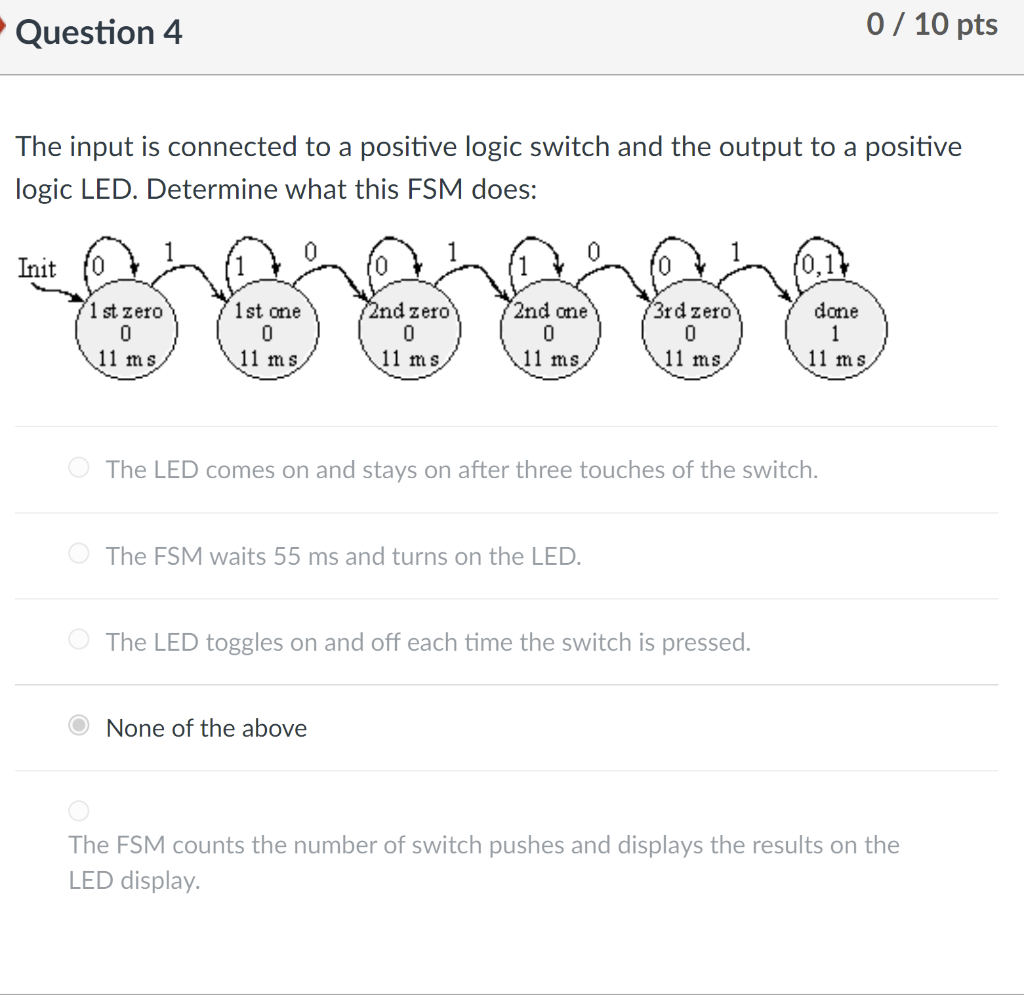Select "The LED comes on and stays on" option
This screenshot has height=1001, width=1024.
[x=78, y=467]
